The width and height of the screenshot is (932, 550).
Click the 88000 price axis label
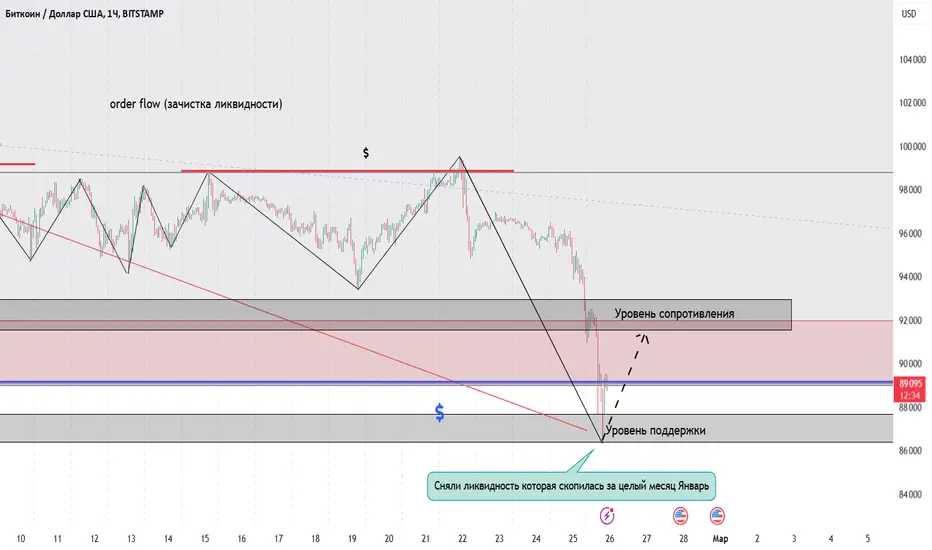[912, 408]
